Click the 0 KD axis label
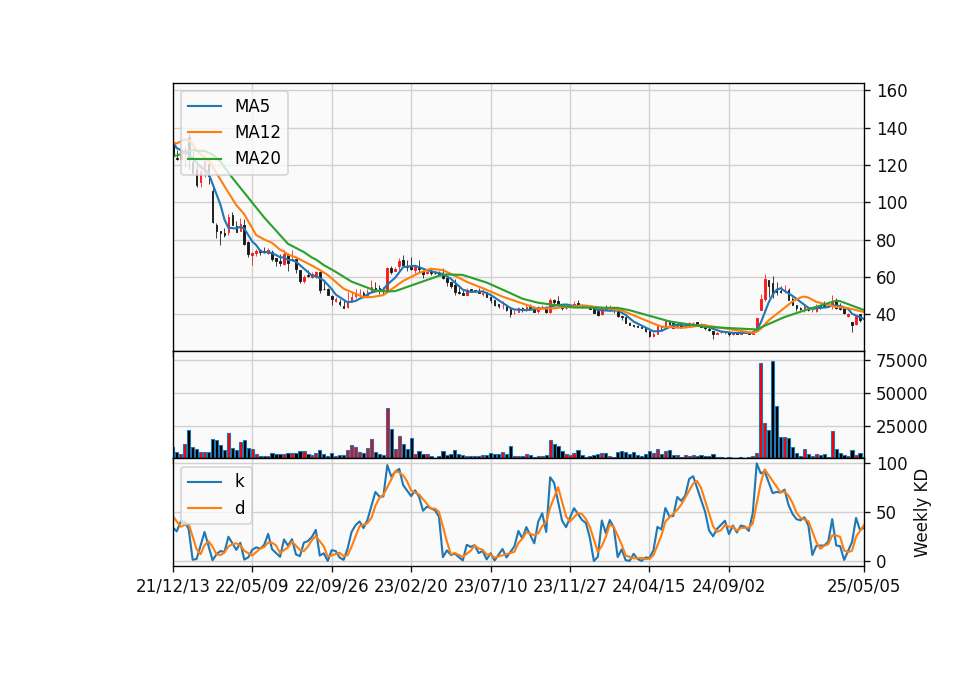This screenshot has height=690, width=960. click(x=882, y=561)
